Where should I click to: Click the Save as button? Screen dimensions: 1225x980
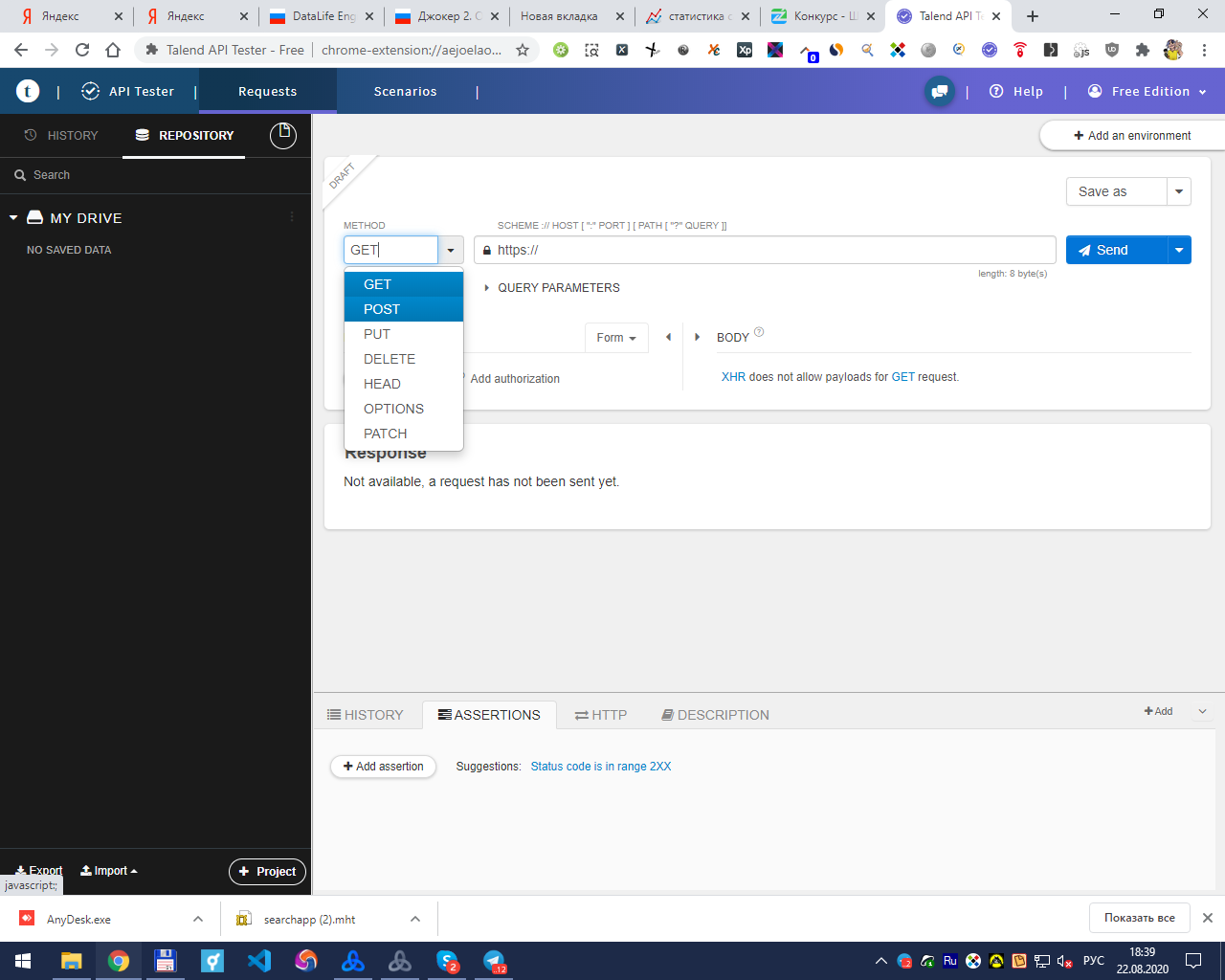(1117, 191)
